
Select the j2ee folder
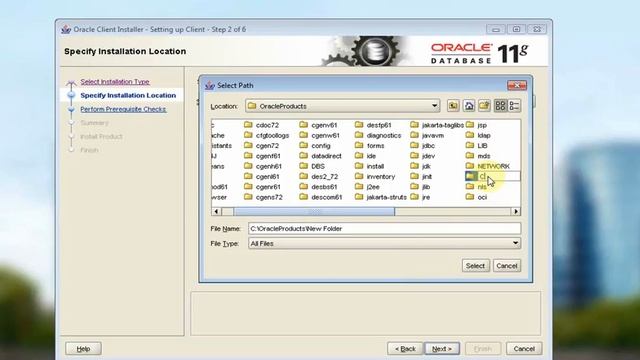368,187
